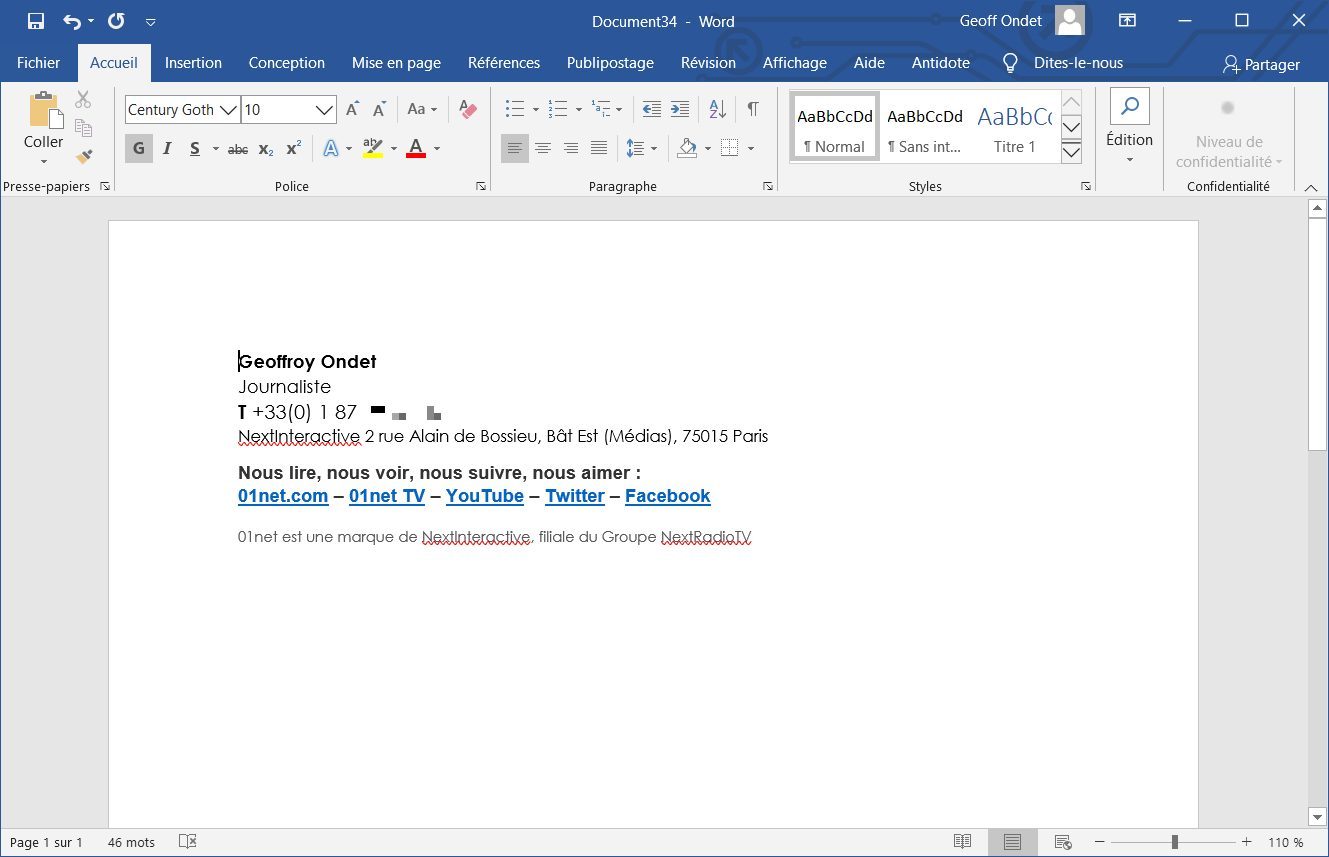Follow the Twitter hyperlink
Viewport: 1329px width, 857px height.
click(575, 496)
